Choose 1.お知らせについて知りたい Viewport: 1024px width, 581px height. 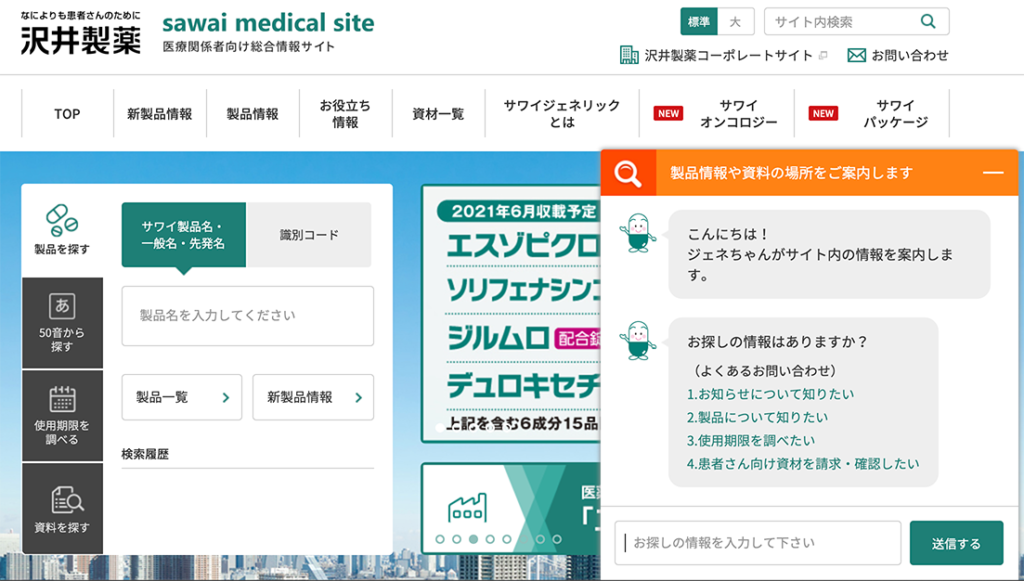[770, 394]
